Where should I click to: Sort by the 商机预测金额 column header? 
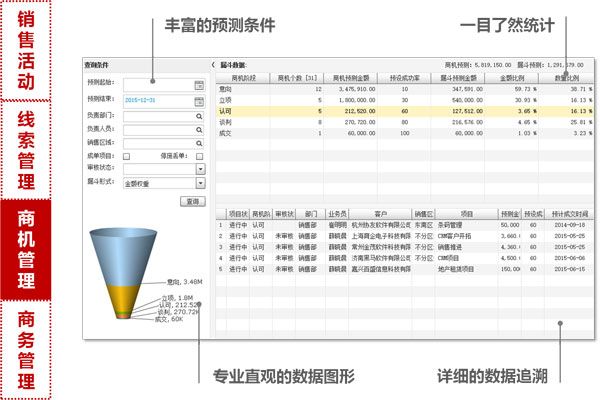[x=351, y=76]
